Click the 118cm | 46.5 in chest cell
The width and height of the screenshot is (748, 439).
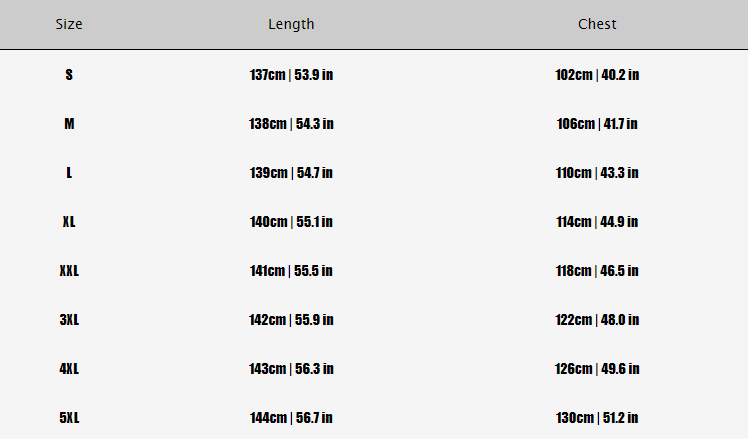(597, 271)
